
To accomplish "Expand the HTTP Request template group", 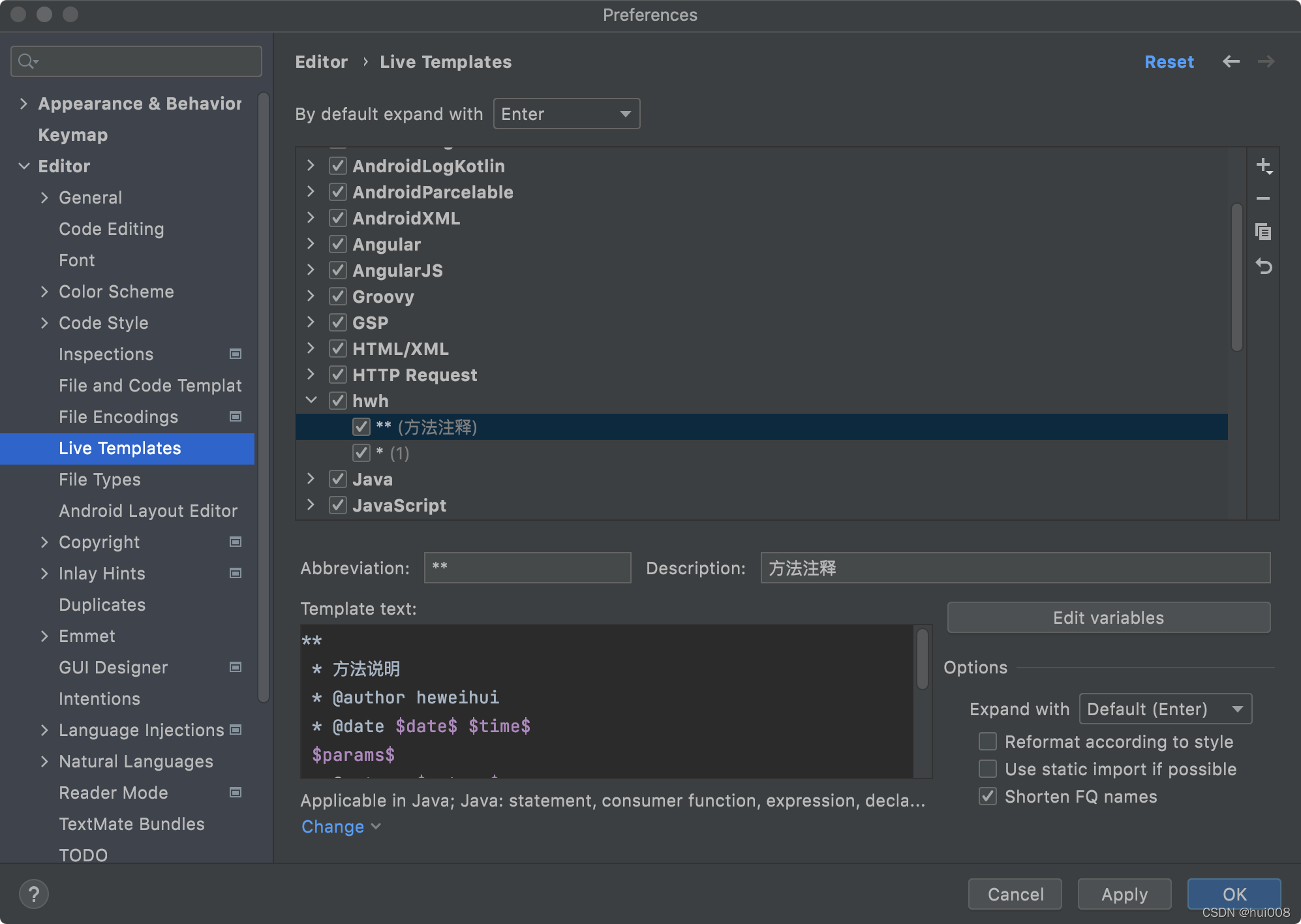I will (x=311, y=374).
